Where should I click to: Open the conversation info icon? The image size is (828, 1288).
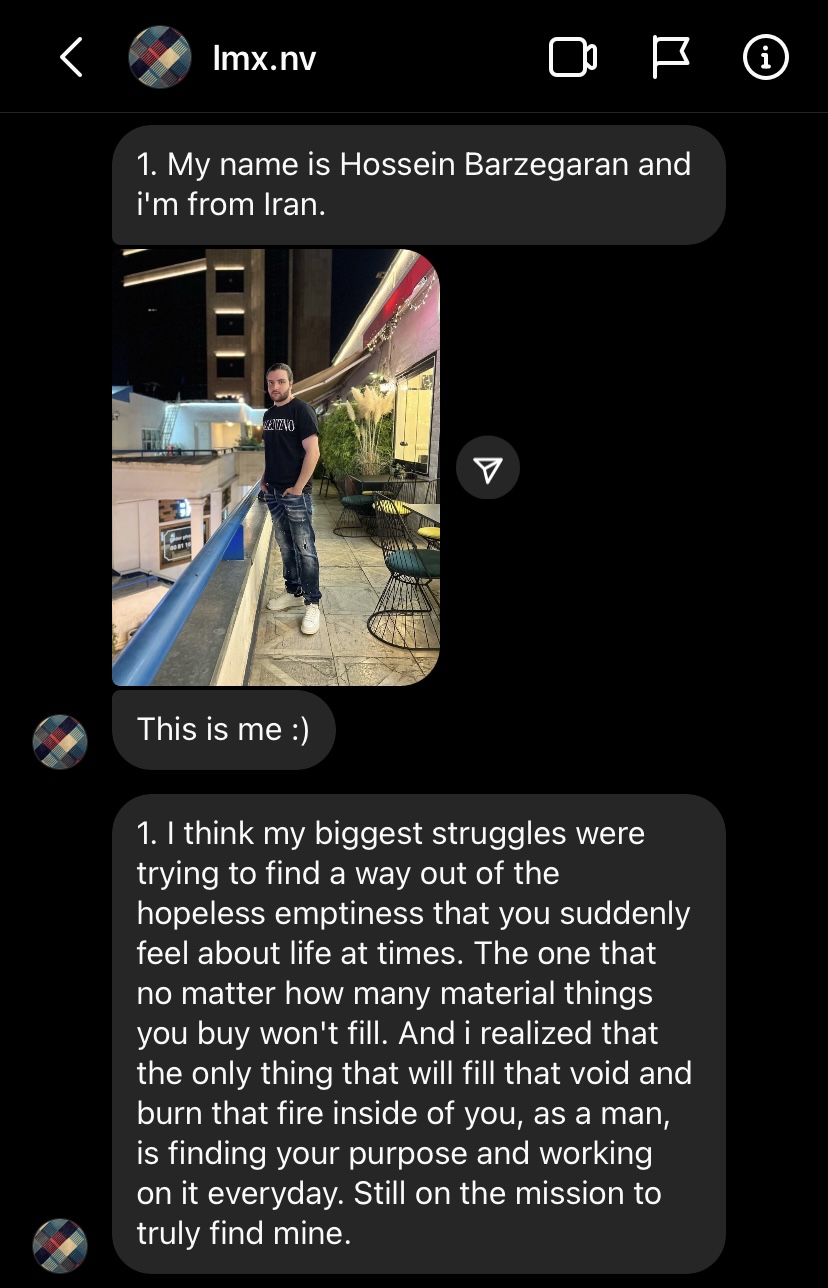(766, 58)
